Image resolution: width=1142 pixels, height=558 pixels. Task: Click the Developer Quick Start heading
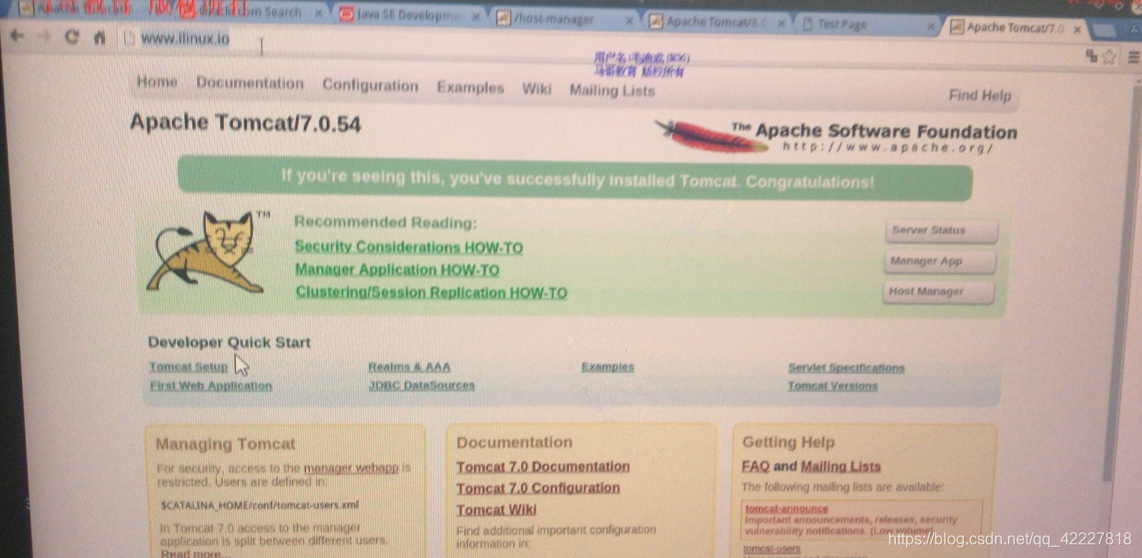coord(229,342)
